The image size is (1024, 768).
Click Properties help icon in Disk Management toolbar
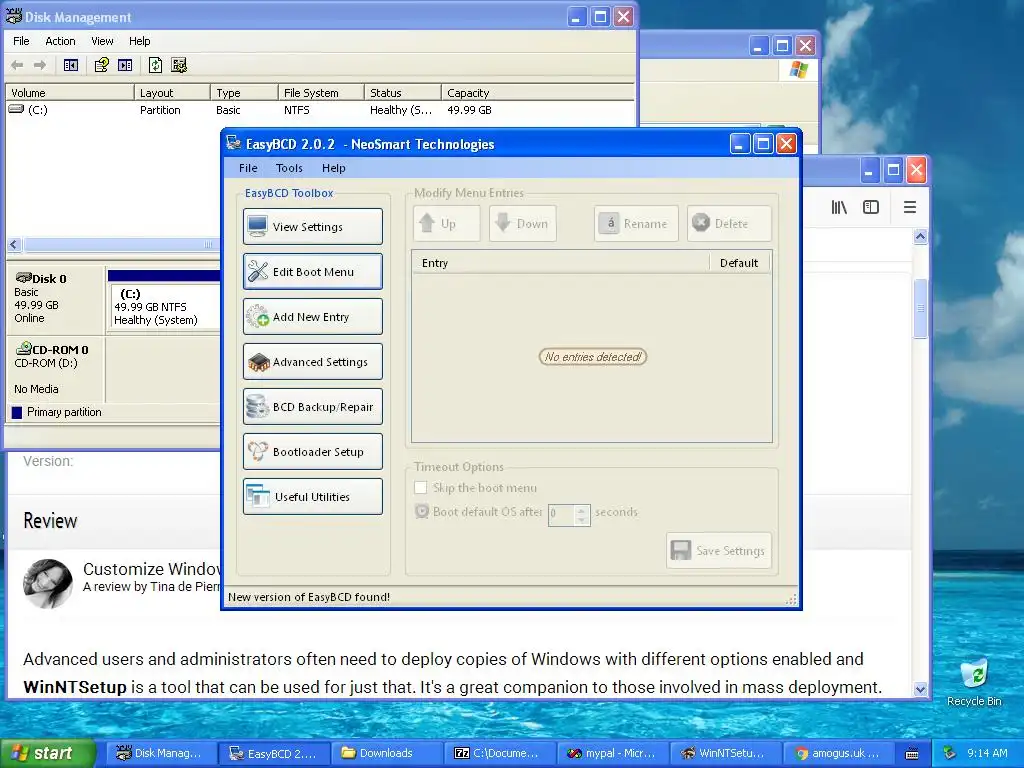[x=101, y=65]
